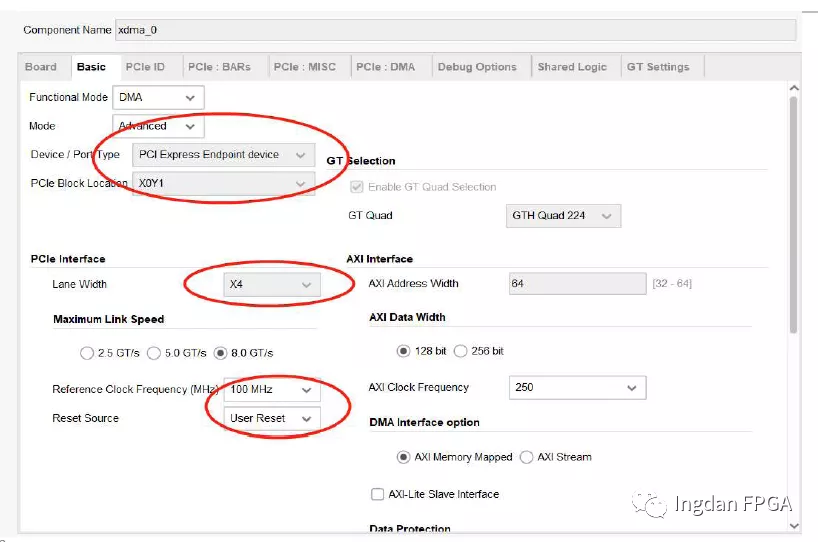Click the Reset Source label

86,418
